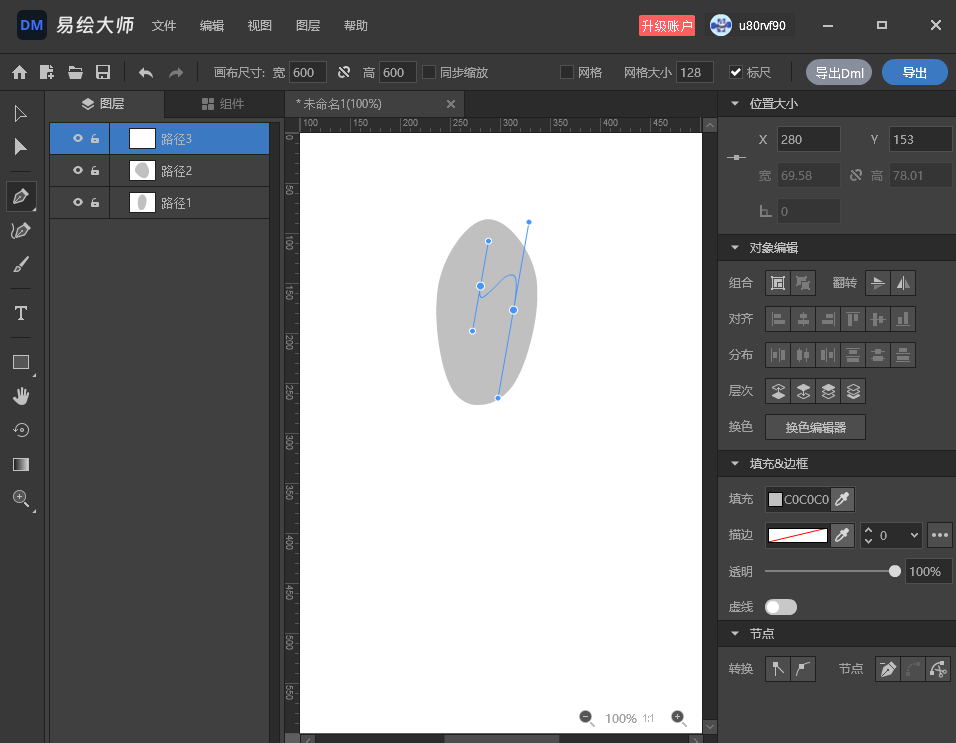Enable 同步缩放 checkbox
Viewport: 956px width, 743px height.
[x=429, y=72]
